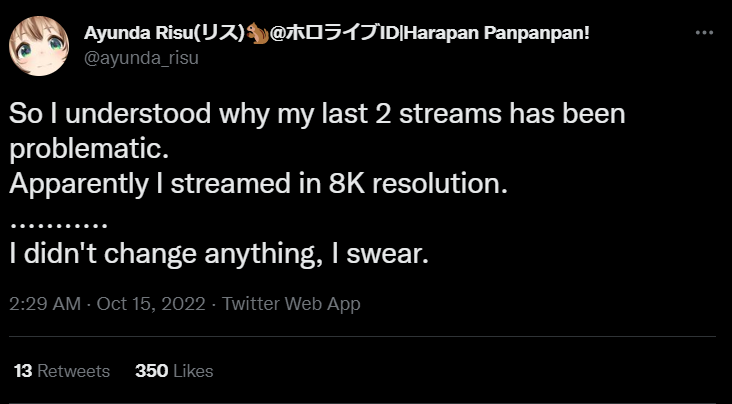Open the Twitter Web App source link
732x404 pixels.
(291, 303)
